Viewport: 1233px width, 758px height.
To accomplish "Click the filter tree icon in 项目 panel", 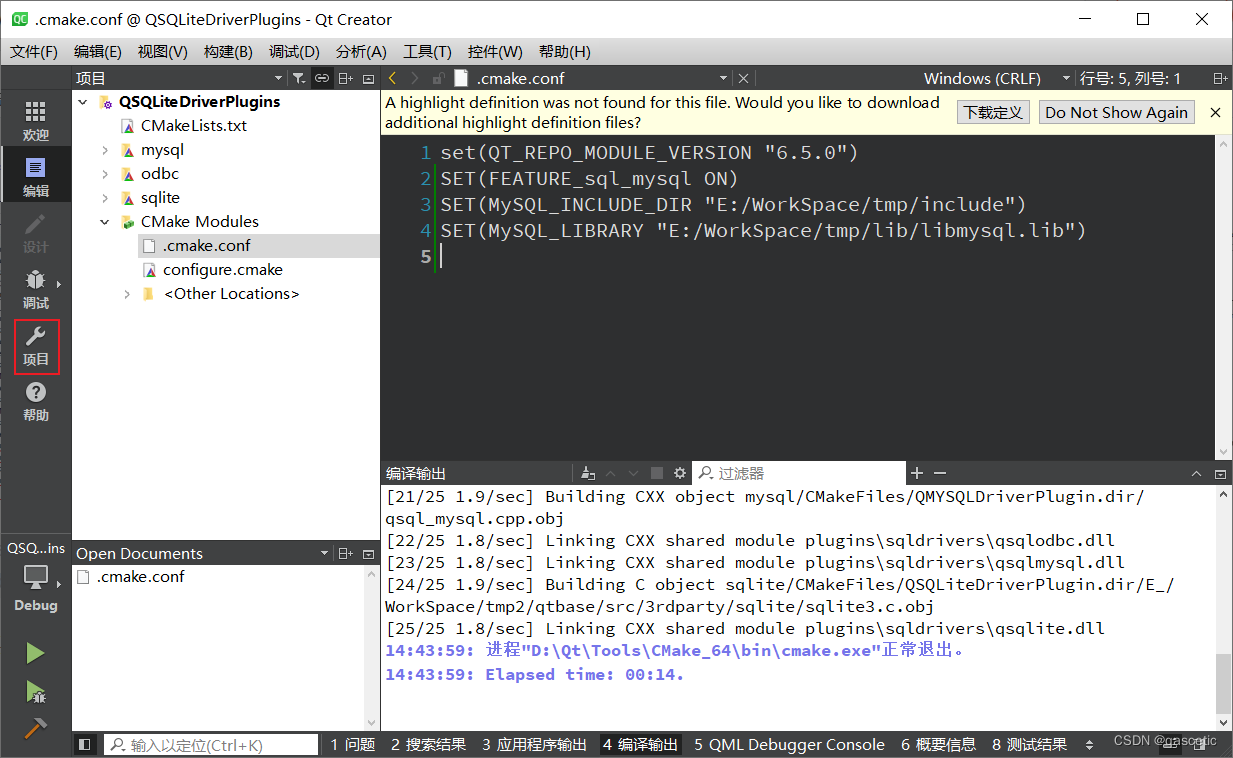I will (x=298, y=78).
